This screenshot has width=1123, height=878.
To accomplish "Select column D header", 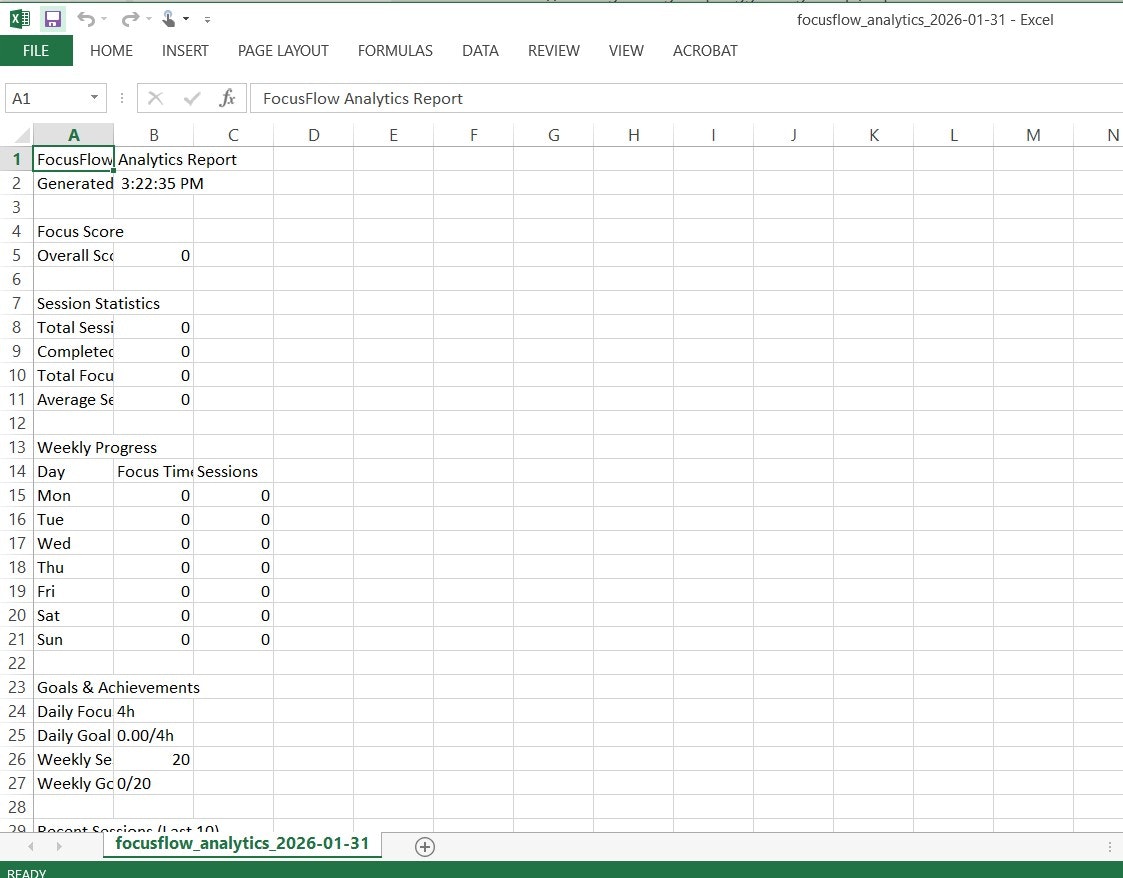I will pos(314,135).
